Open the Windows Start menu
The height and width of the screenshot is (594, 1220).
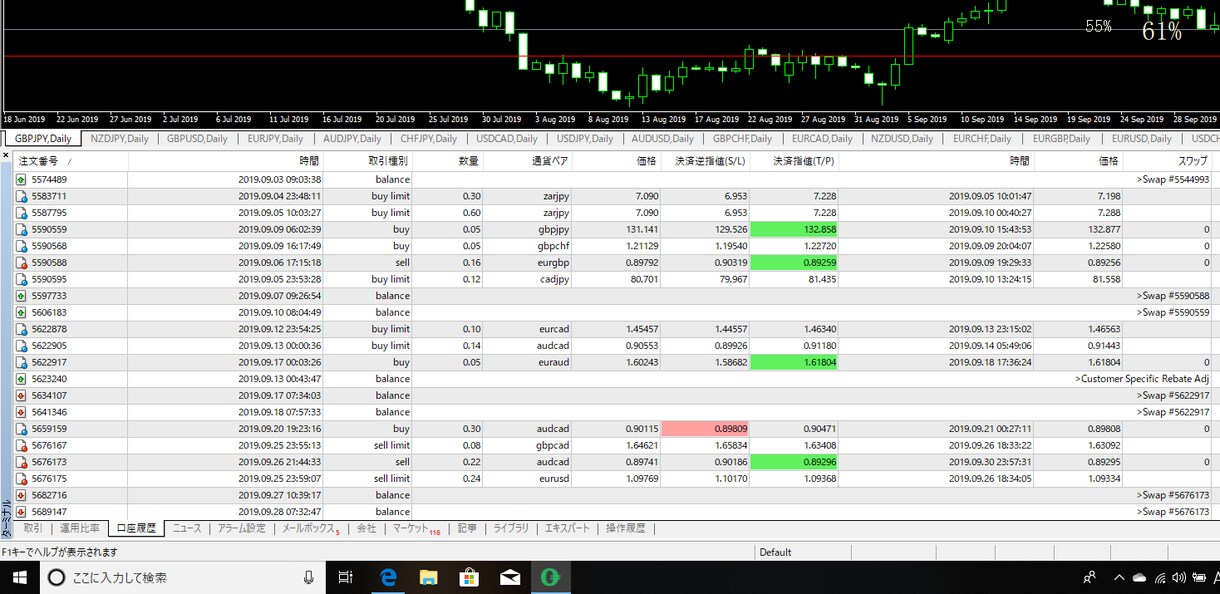pyautogui.click(x=19, y=577)
